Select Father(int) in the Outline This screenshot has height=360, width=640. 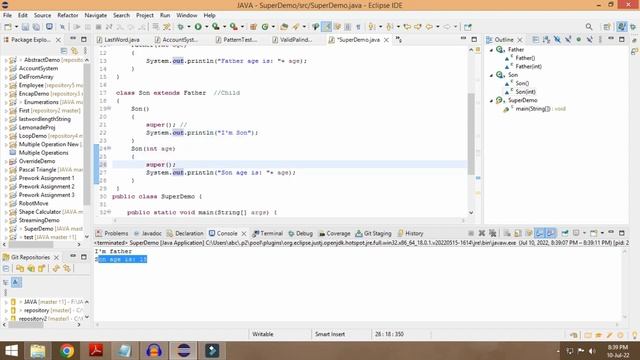point(528,67)
